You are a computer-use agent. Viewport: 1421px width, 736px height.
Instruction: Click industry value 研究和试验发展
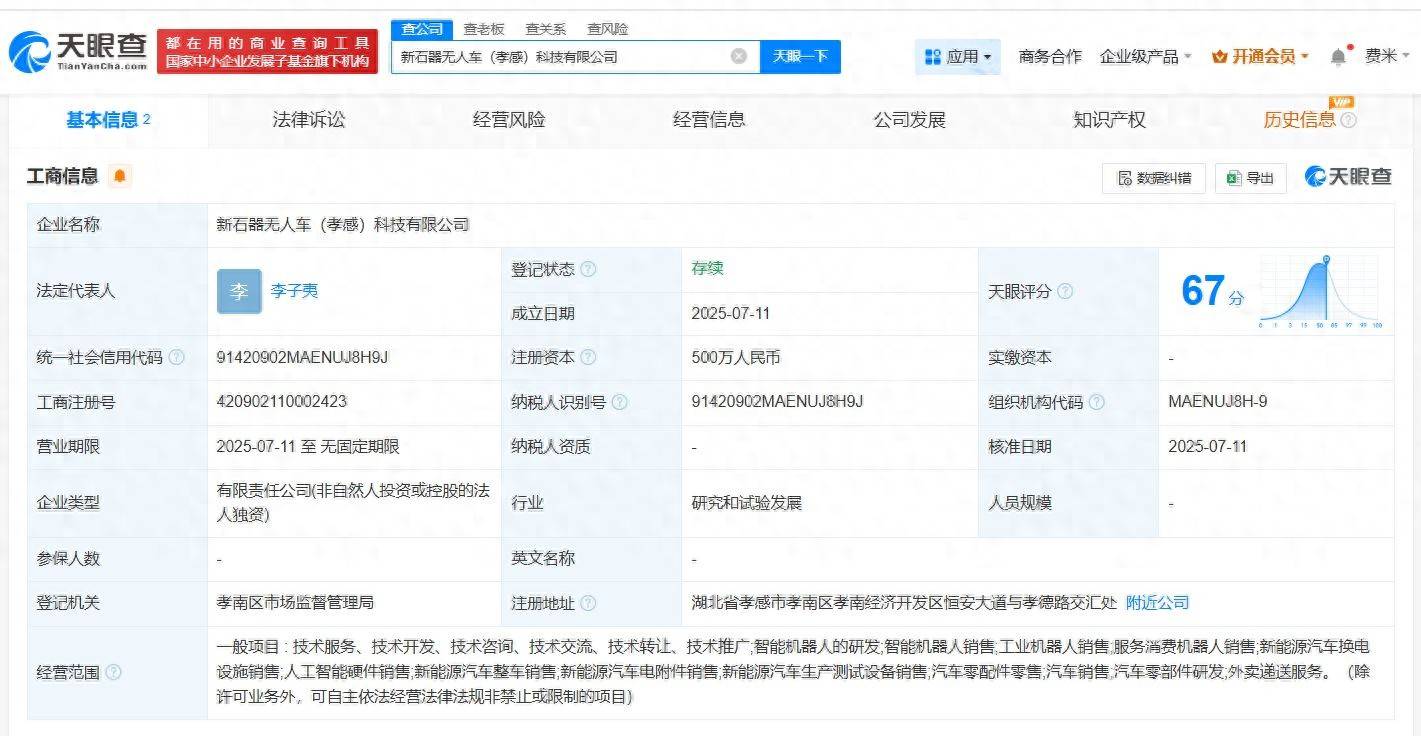(x=746, y=503)
